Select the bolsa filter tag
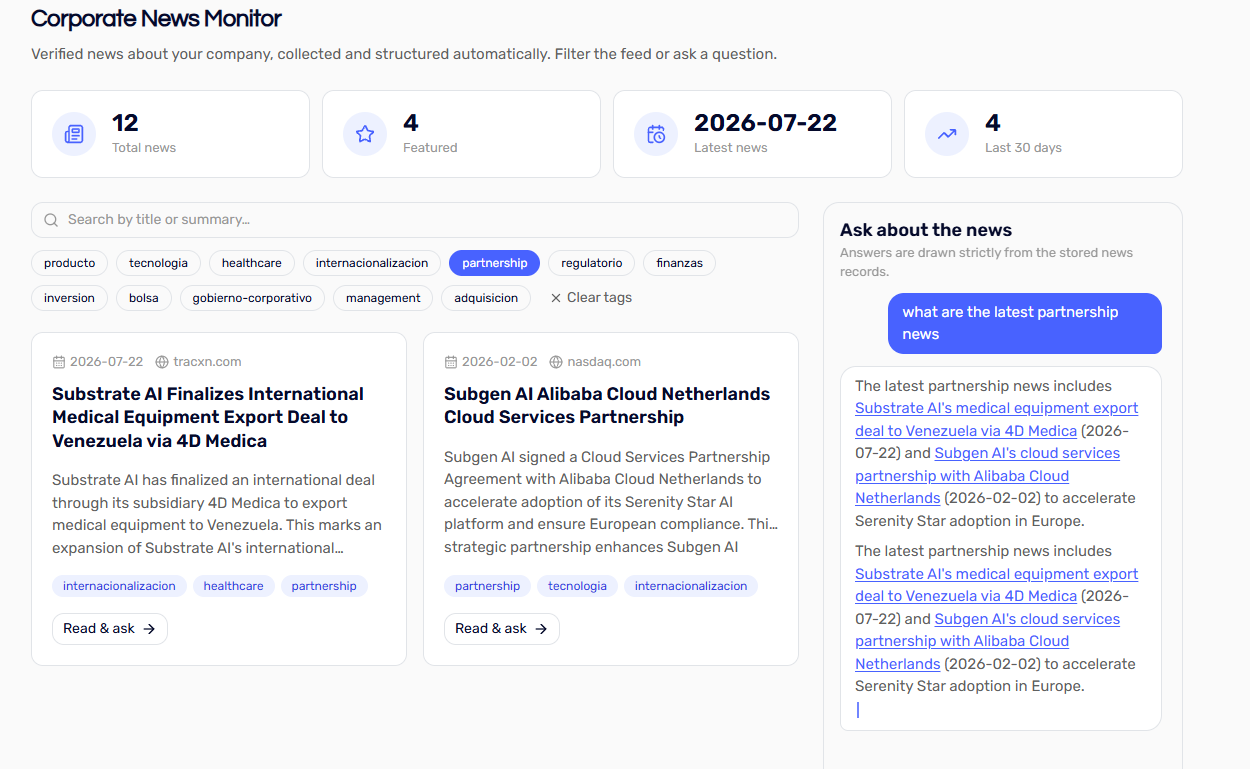1250x769 pixels. [x=144, y=298]
